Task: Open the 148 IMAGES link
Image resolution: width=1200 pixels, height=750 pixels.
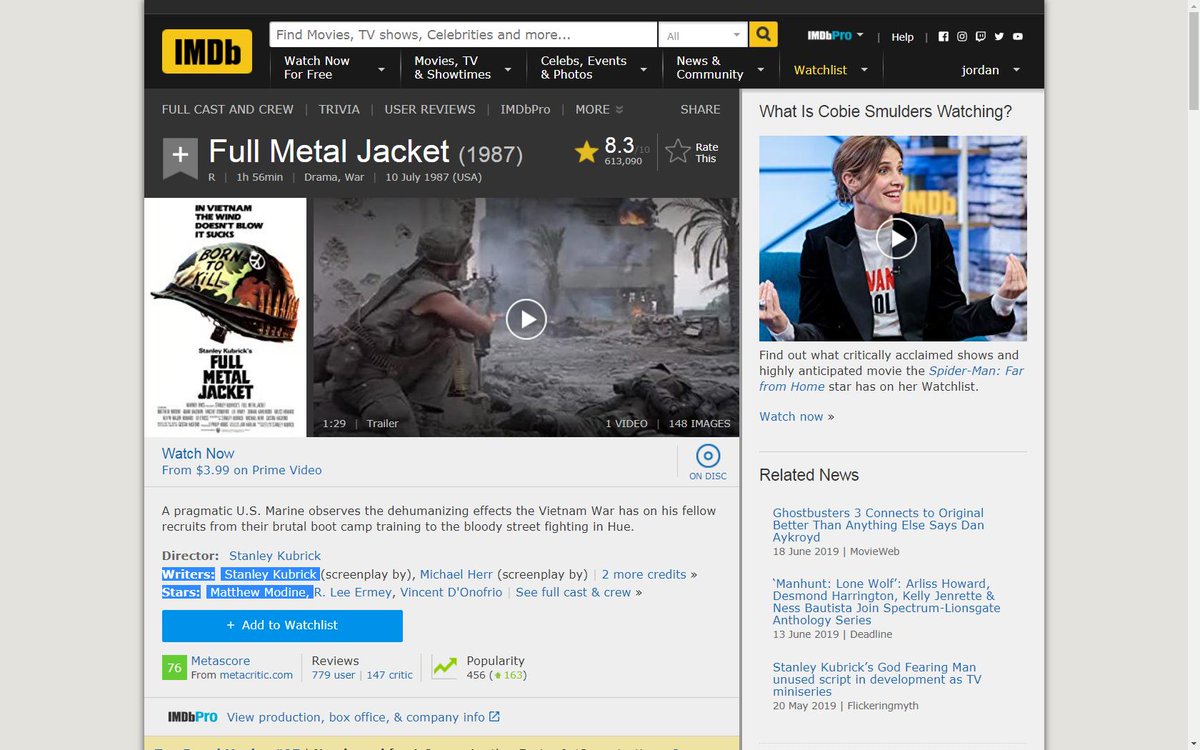Action: click(x=699, y=423)
